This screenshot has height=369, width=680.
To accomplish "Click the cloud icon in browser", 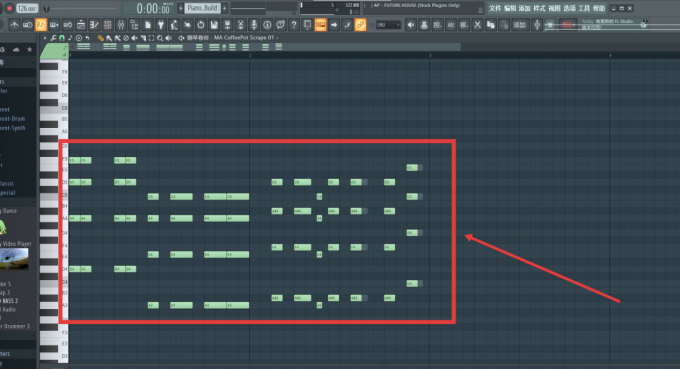I will [x=16, y=50].
